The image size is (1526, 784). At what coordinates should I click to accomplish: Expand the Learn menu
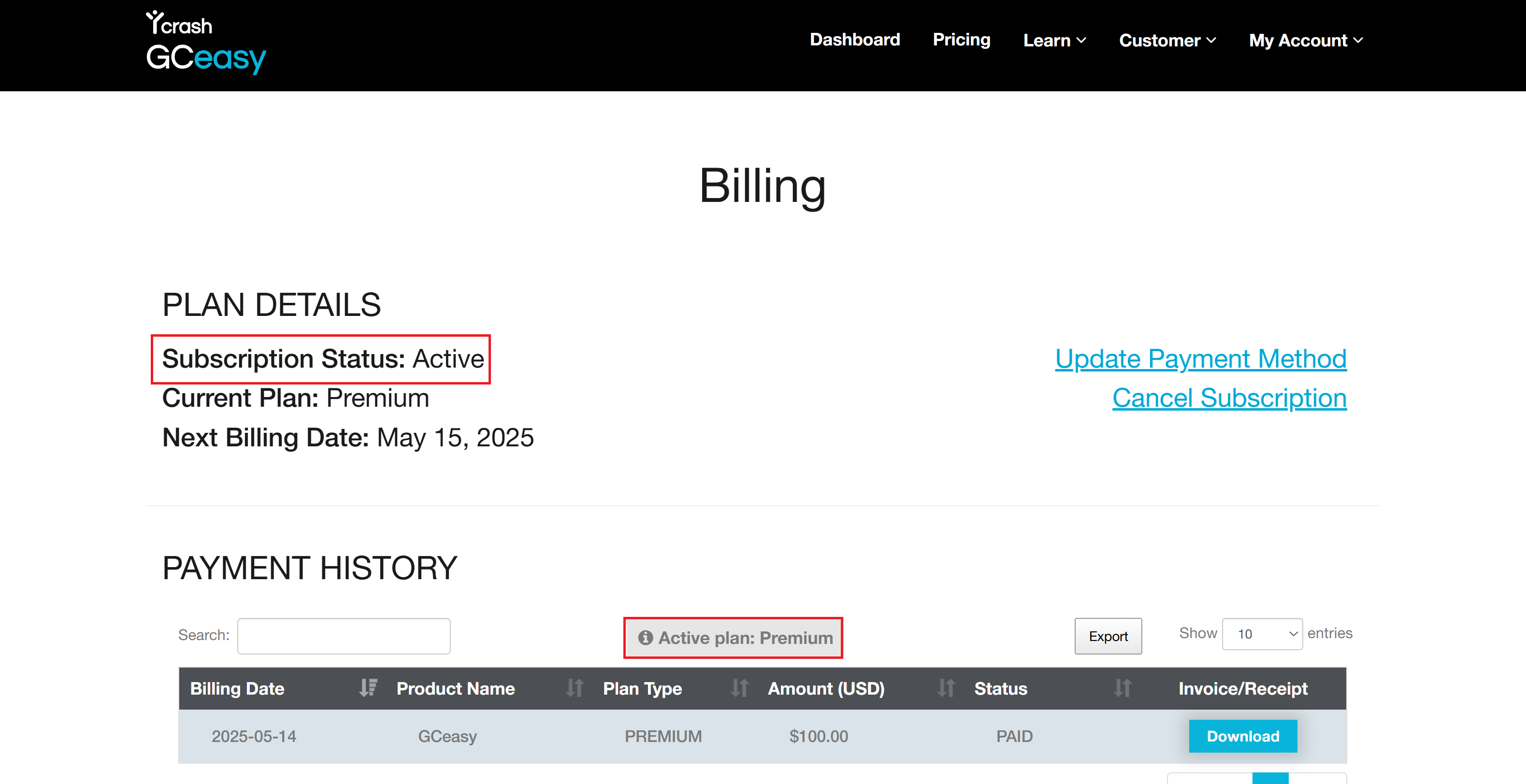coord(1054,40)
